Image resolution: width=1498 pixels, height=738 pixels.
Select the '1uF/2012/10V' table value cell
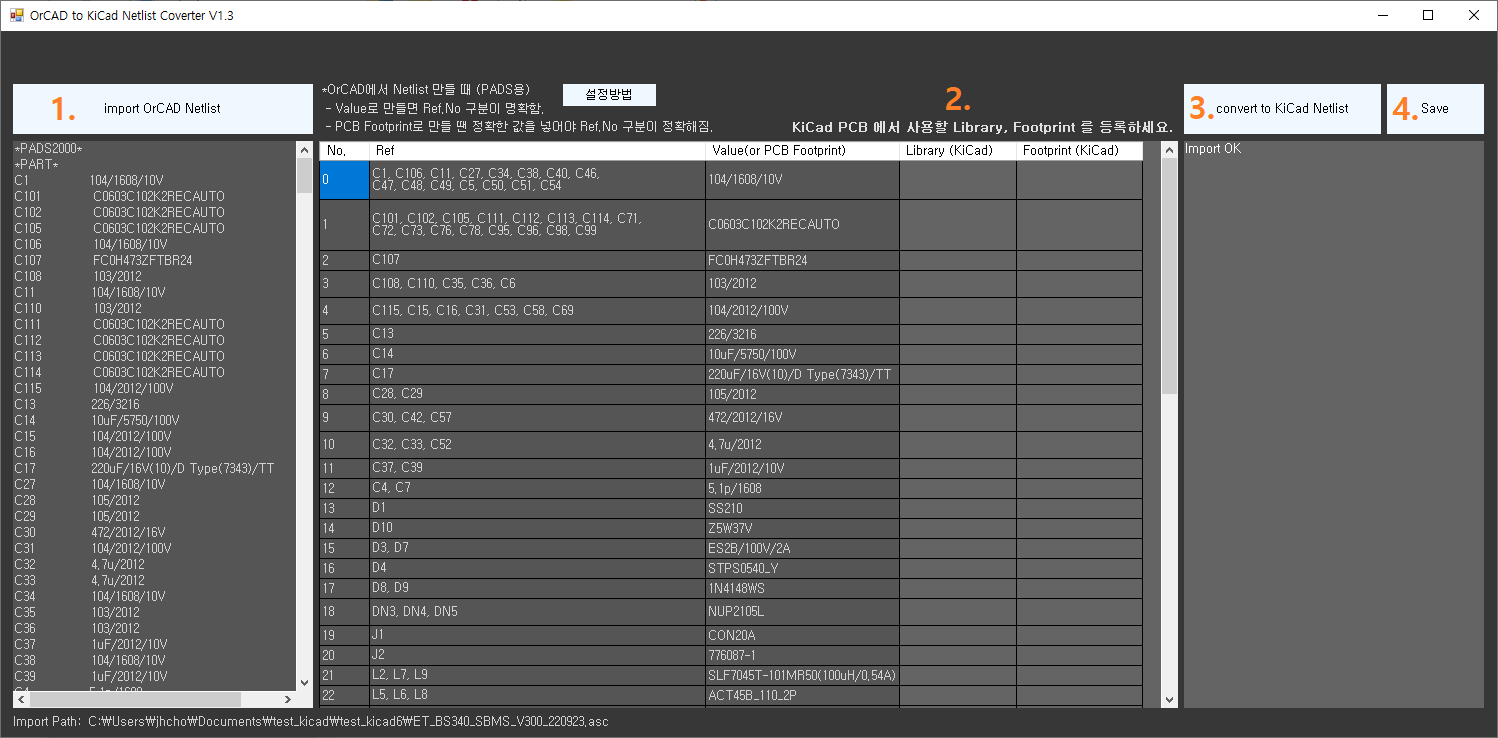[x=802, y=468]
